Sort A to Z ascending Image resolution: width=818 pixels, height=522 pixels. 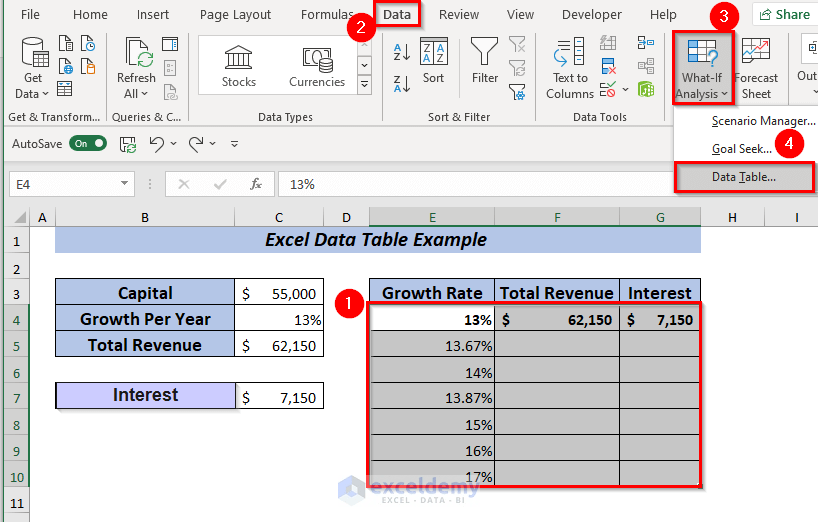coord(402,52)
